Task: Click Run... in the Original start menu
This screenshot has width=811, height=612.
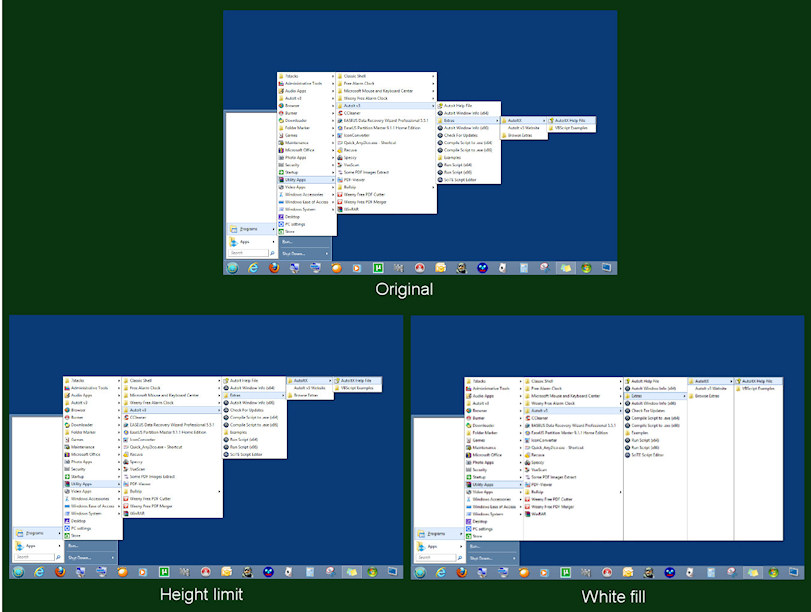Action: click(x=287, y=241)
